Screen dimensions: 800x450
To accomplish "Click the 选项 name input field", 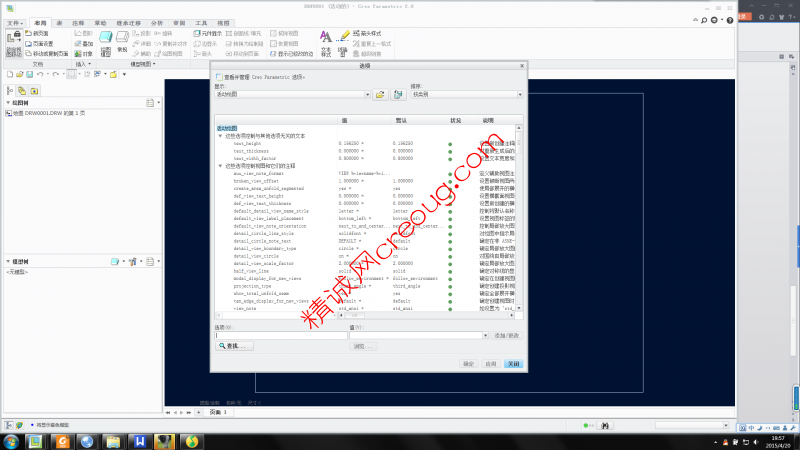I will click(281, 335).
